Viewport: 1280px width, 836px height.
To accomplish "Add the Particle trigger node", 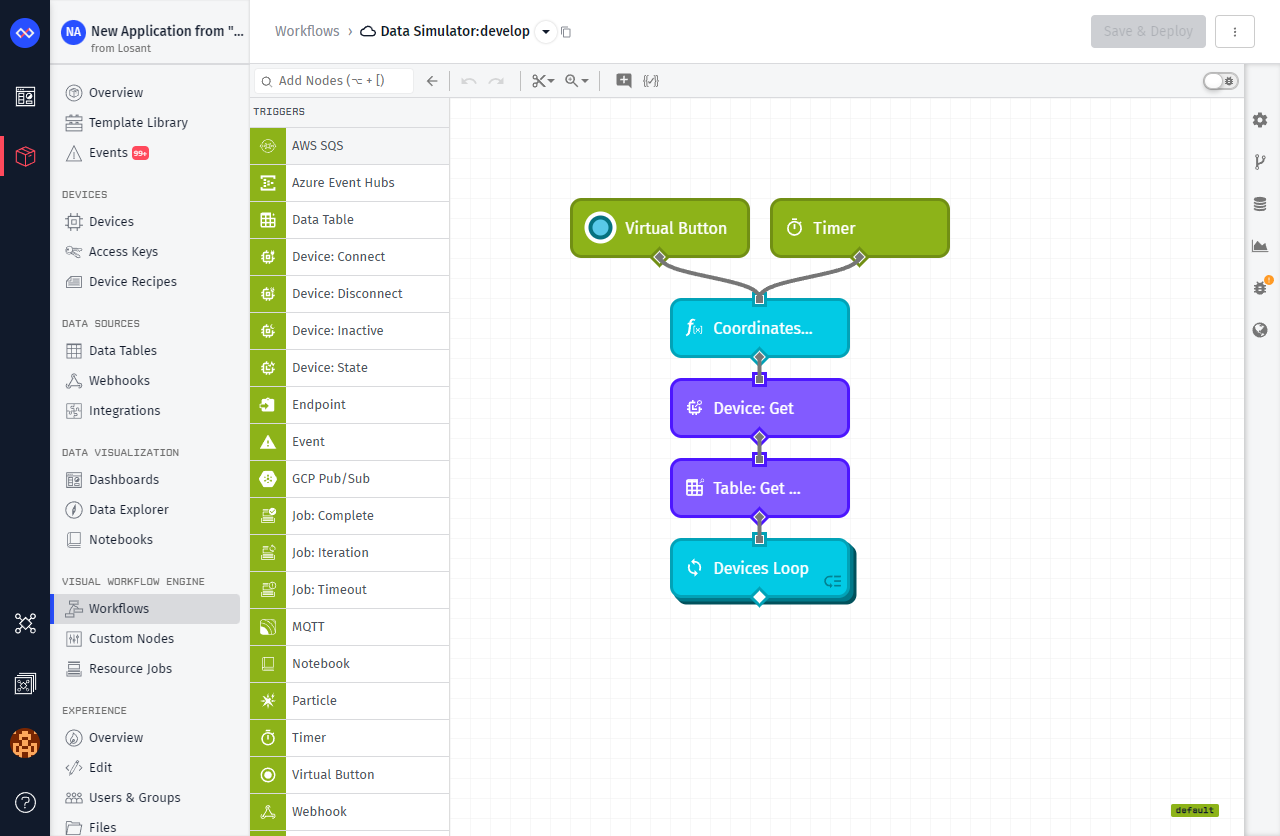I will [350, 701].
